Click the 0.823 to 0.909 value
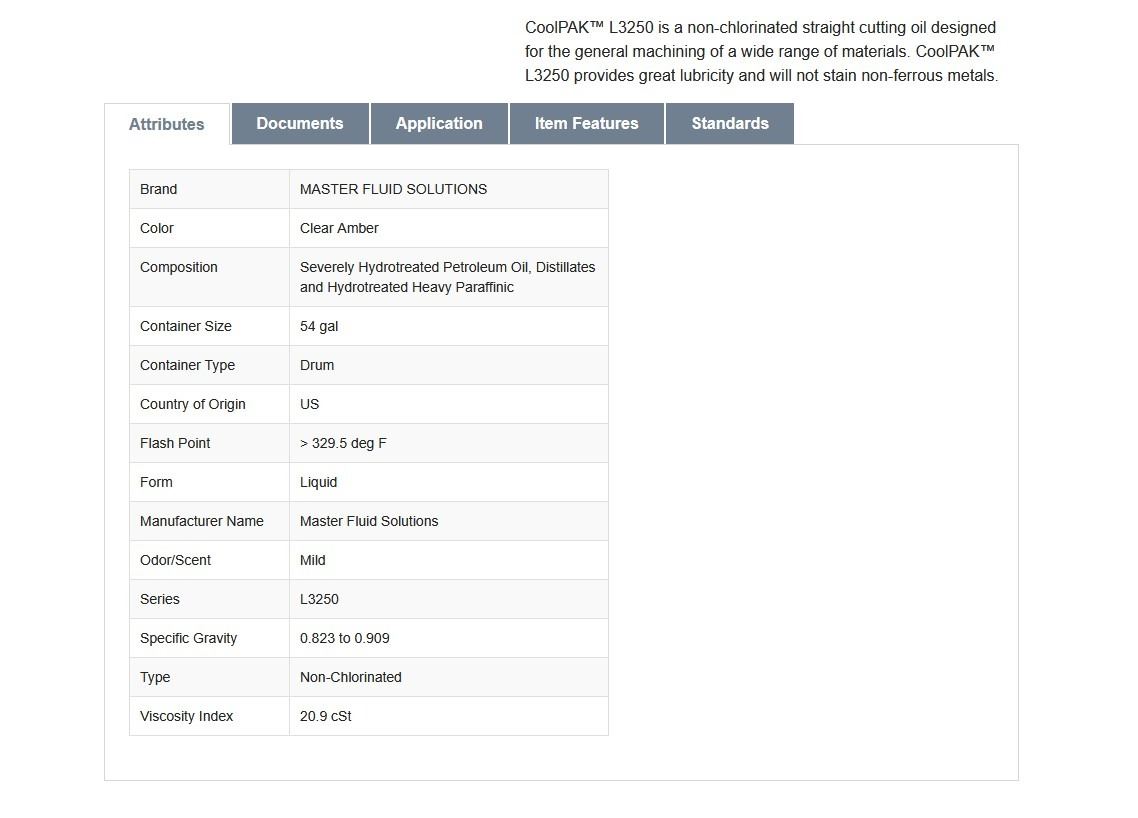The width and height of the screenshot is (1138, 818). click(x=345, y=638)
